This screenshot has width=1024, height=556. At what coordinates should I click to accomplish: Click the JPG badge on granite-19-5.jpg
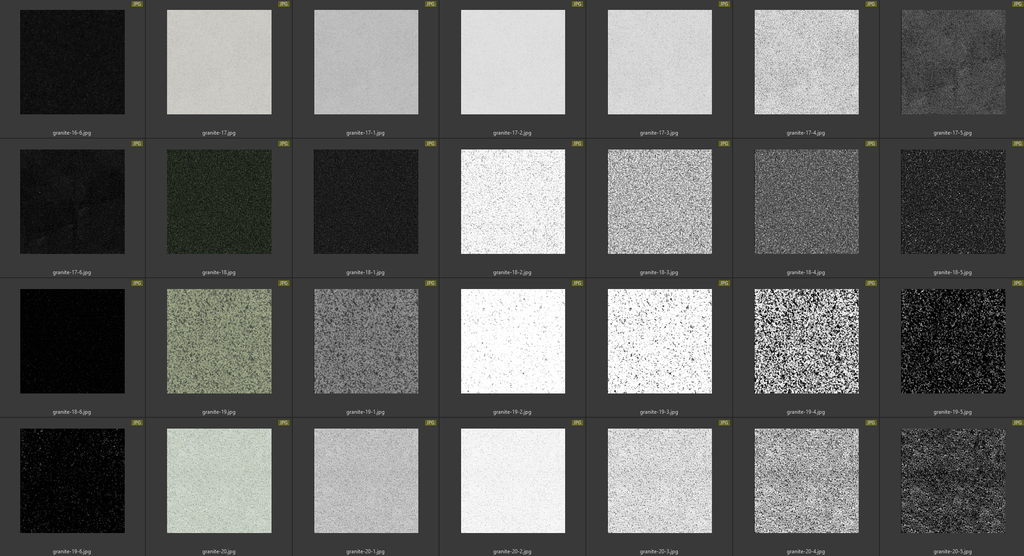(x=1017, y=283)
